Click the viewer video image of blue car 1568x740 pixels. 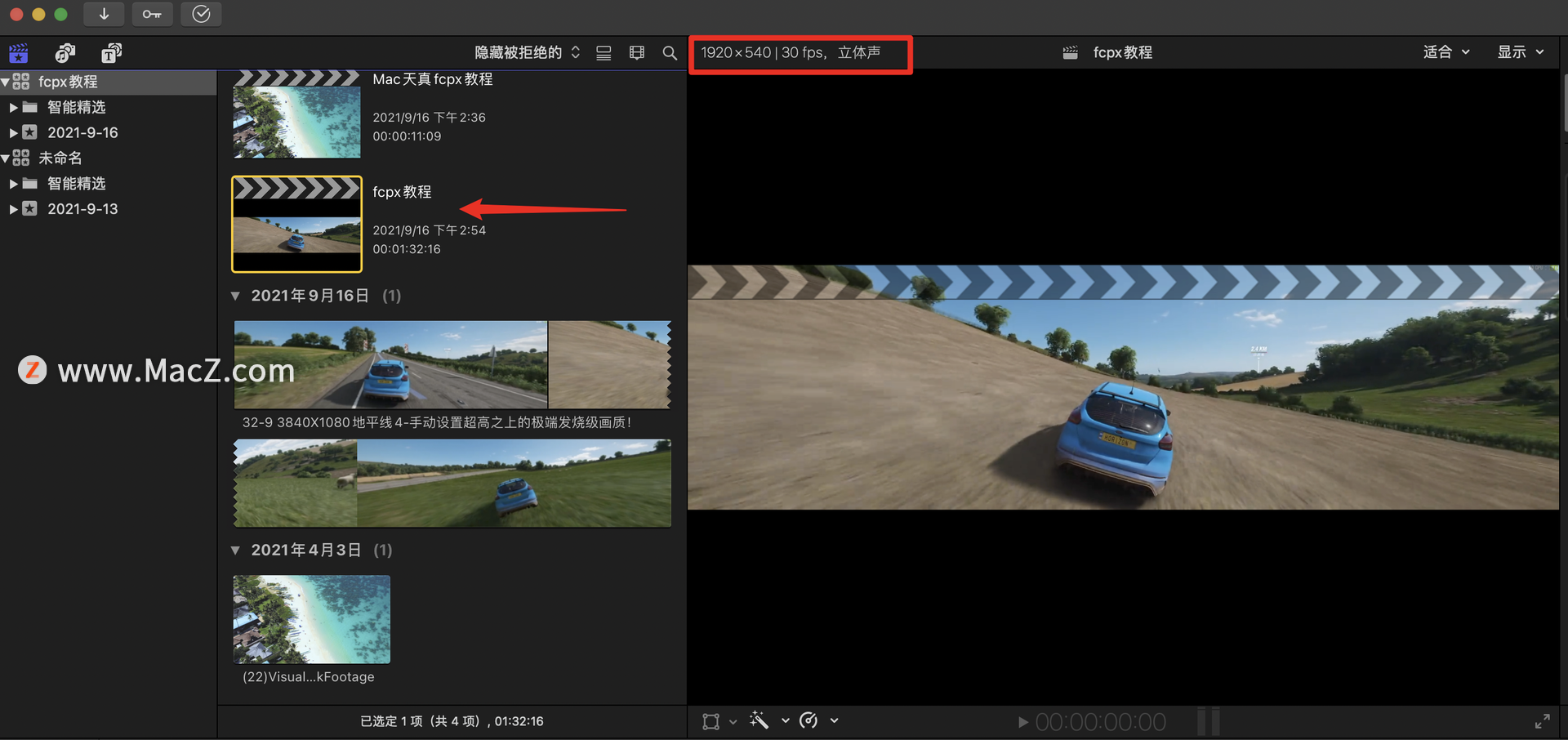coord(1123,387)
